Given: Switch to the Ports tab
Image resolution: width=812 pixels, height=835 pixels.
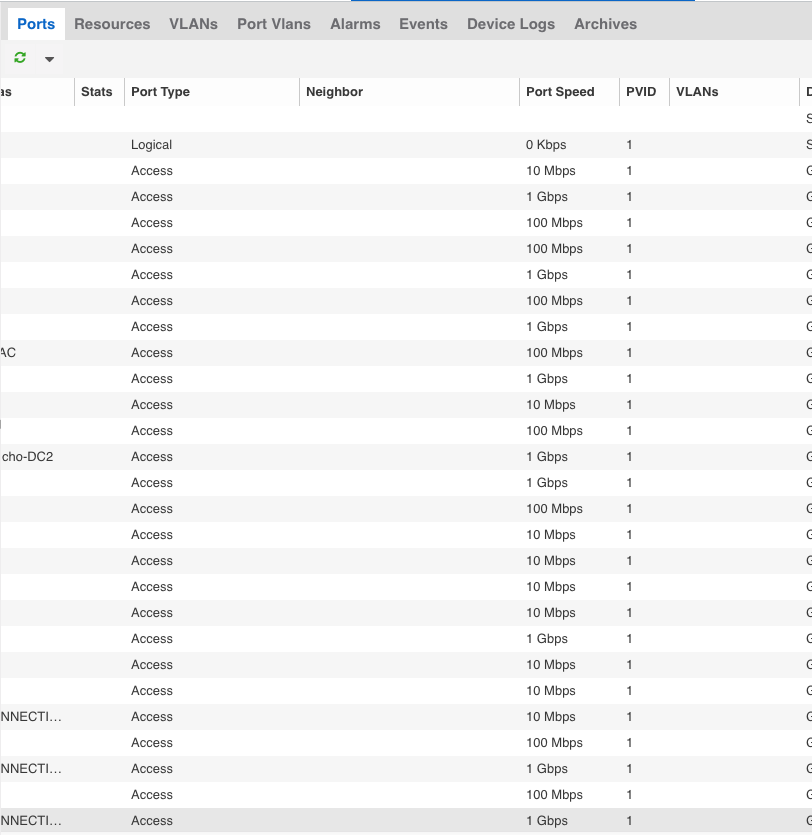Looking at the screenshot, I should tap(36, 24).
